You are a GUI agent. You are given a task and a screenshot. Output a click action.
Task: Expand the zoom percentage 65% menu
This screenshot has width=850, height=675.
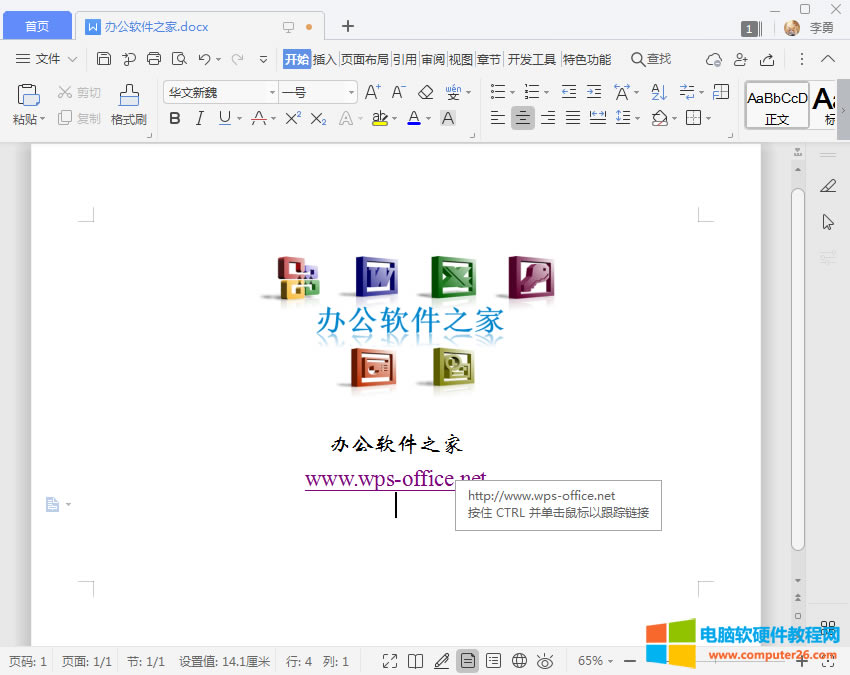[x=596, y=660]
